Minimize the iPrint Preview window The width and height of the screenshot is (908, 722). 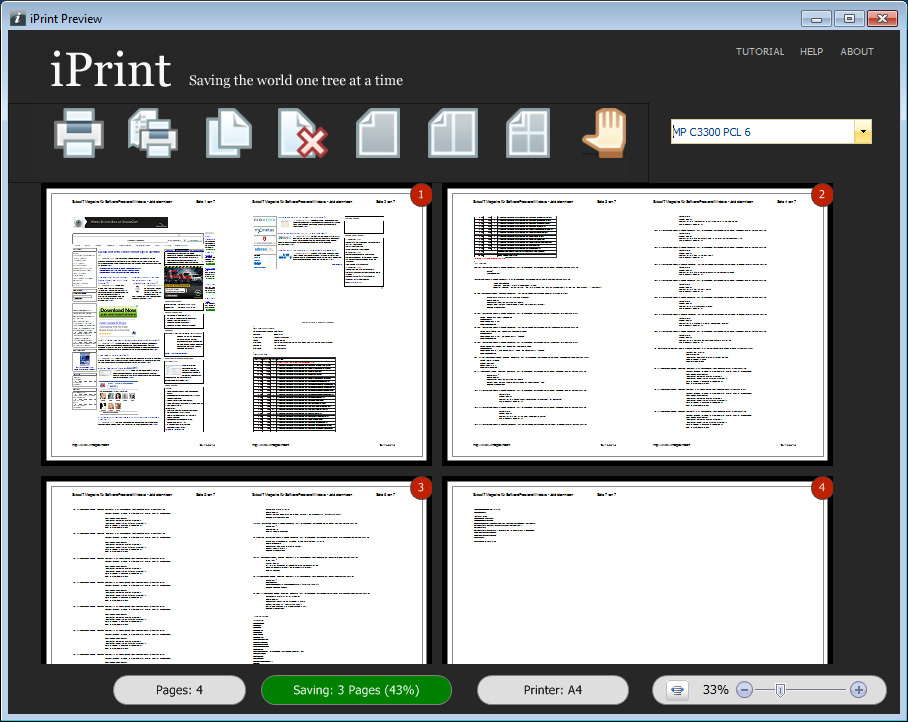[x=817, y=19]
